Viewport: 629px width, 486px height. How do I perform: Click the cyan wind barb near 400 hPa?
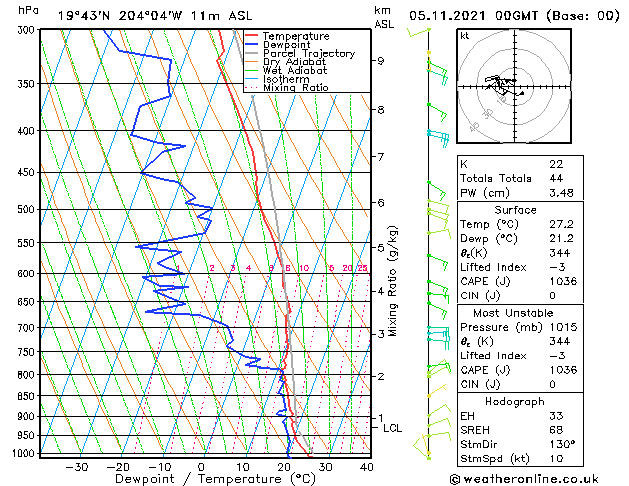(x=438, y=138)
